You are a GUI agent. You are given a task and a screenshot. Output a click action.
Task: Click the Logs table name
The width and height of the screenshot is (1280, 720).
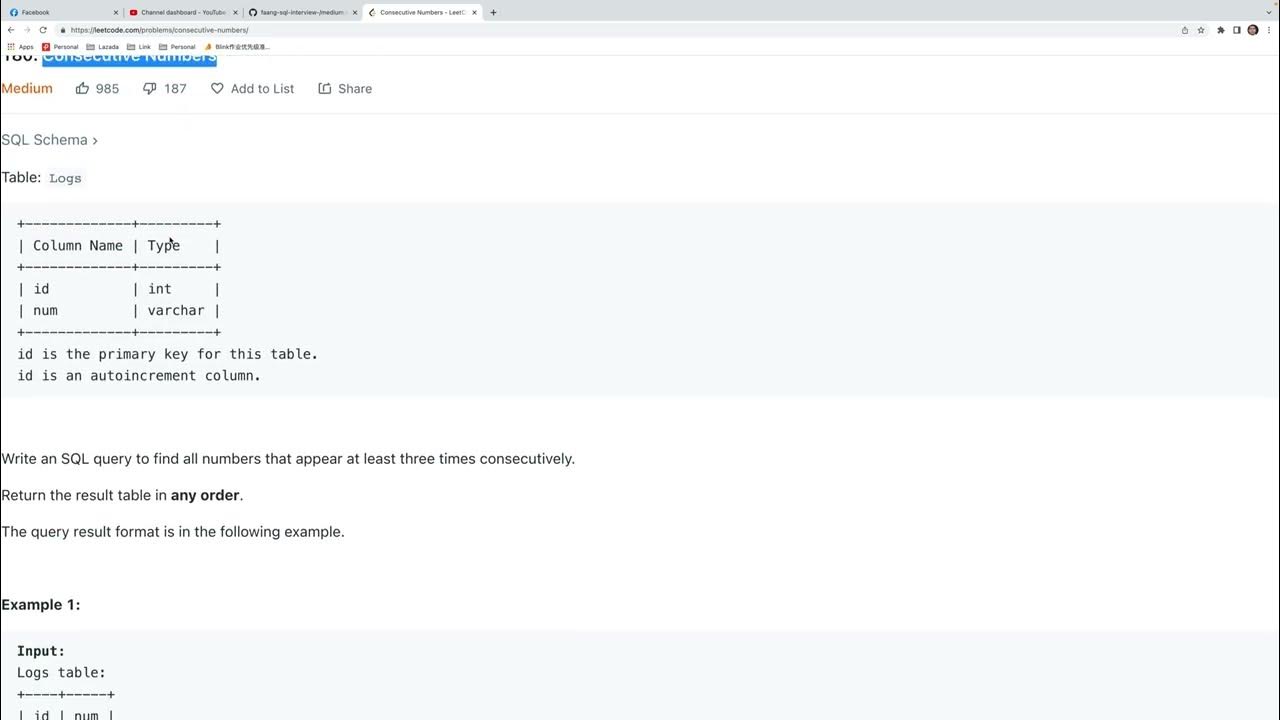pyautogui.click(x=65, y=178)
